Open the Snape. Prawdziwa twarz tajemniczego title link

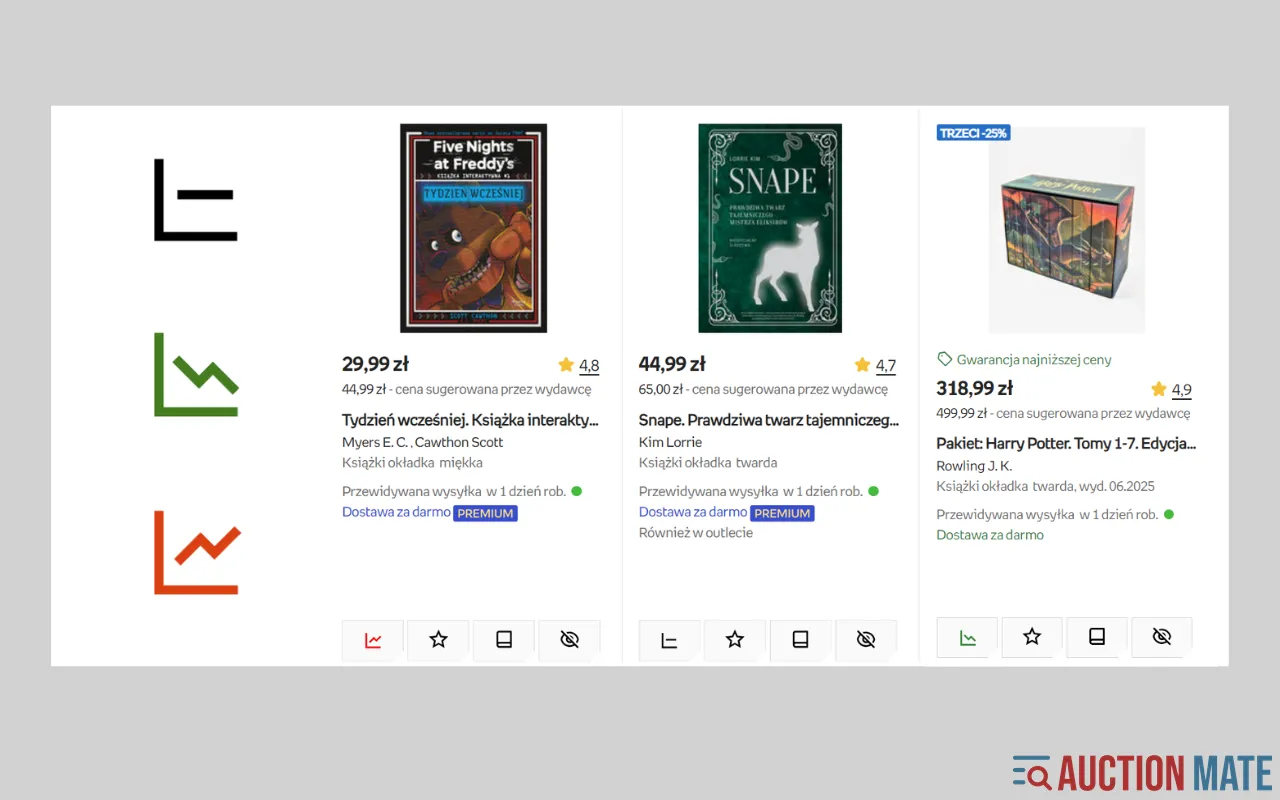pos(768,421)
